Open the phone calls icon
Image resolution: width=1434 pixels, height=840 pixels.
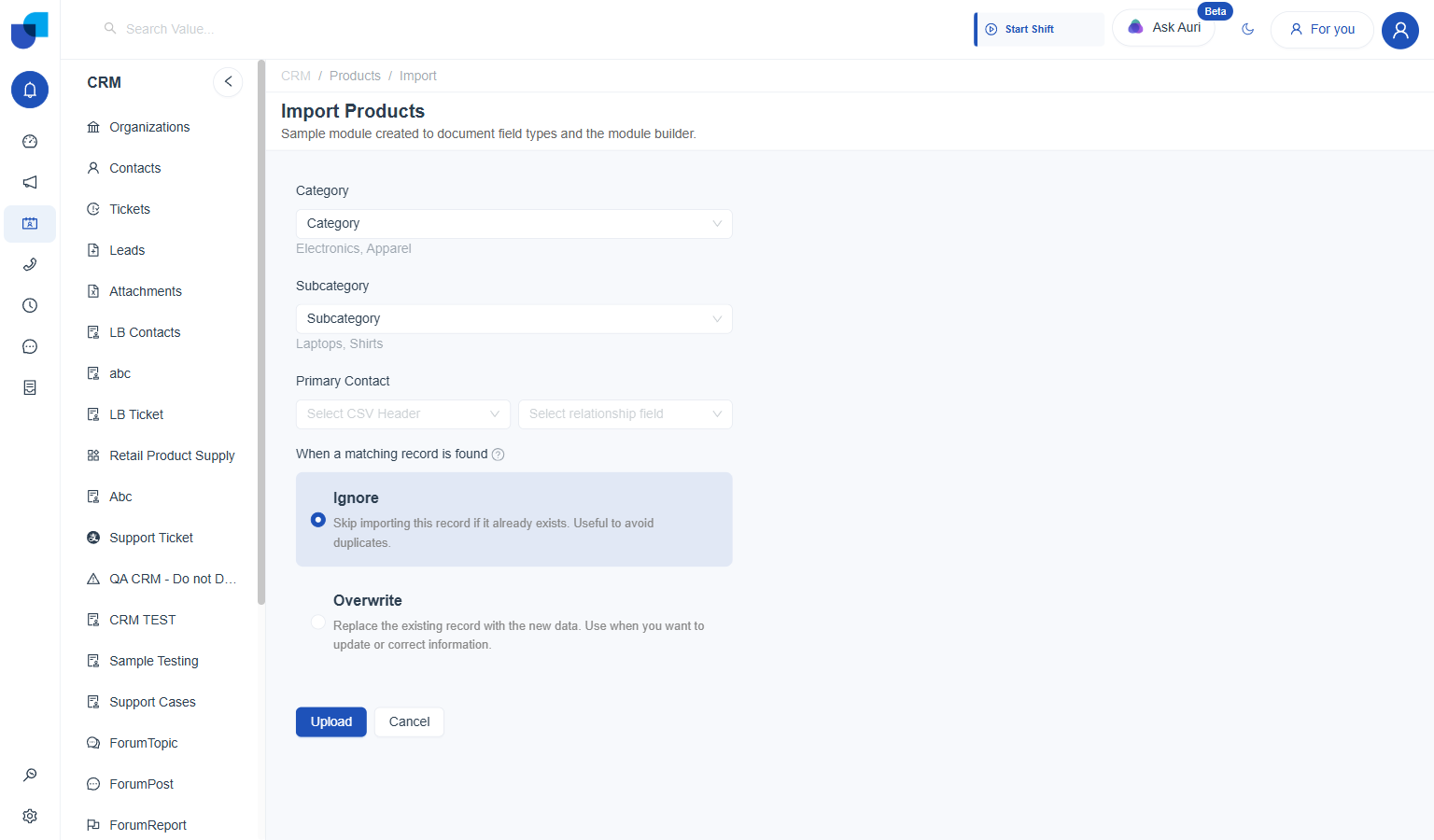[x=30, y=265]
